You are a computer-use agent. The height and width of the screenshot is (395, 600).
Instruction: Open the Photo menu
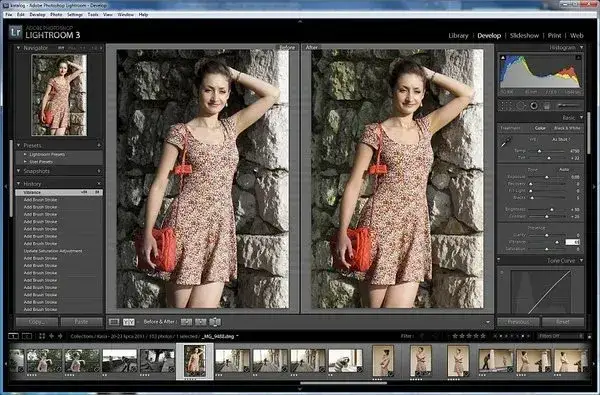pyautogui.click(x=56, y=15)
